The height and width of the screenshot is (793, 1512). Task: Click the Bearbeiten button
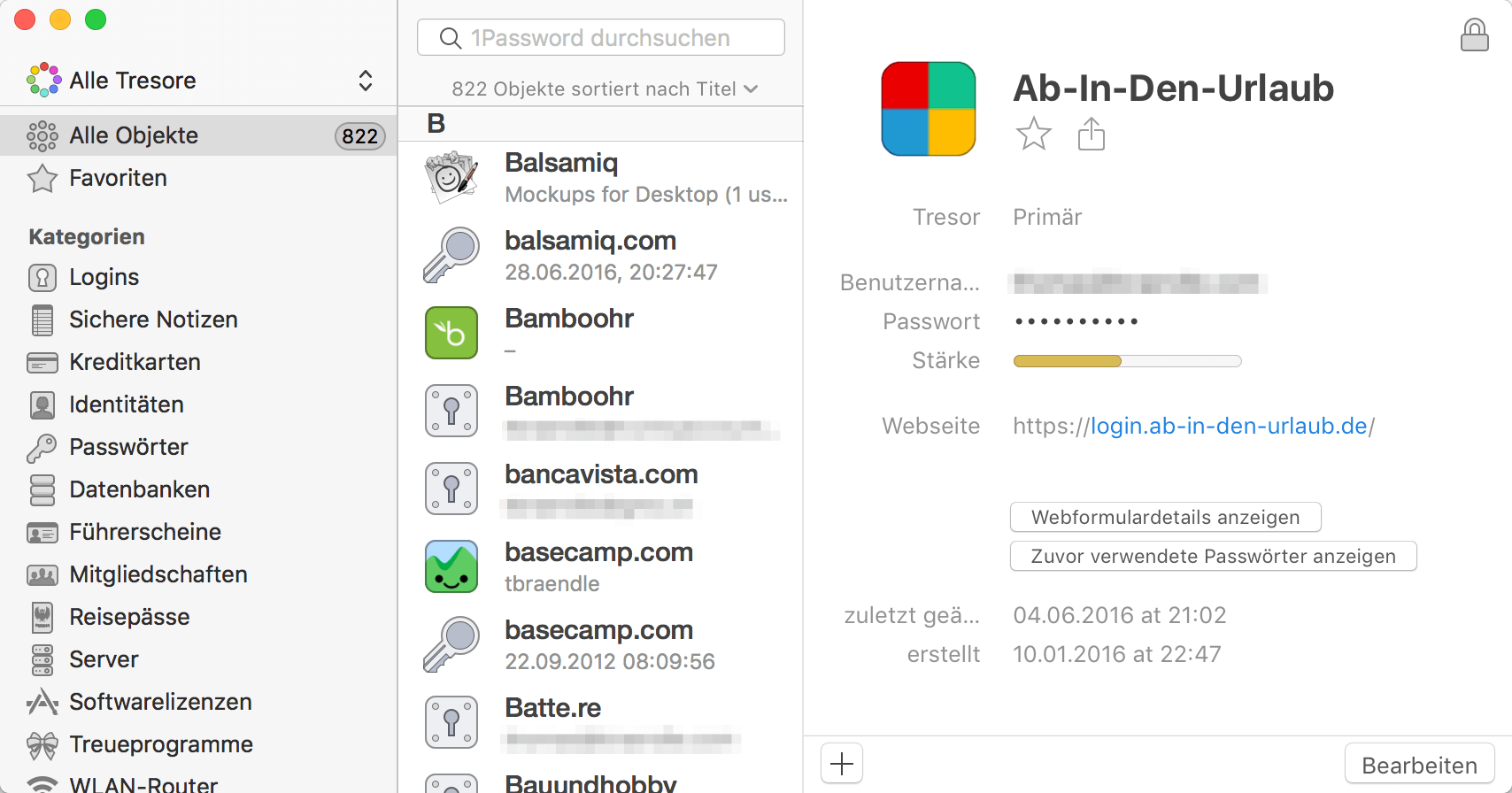pos(1419,765)
